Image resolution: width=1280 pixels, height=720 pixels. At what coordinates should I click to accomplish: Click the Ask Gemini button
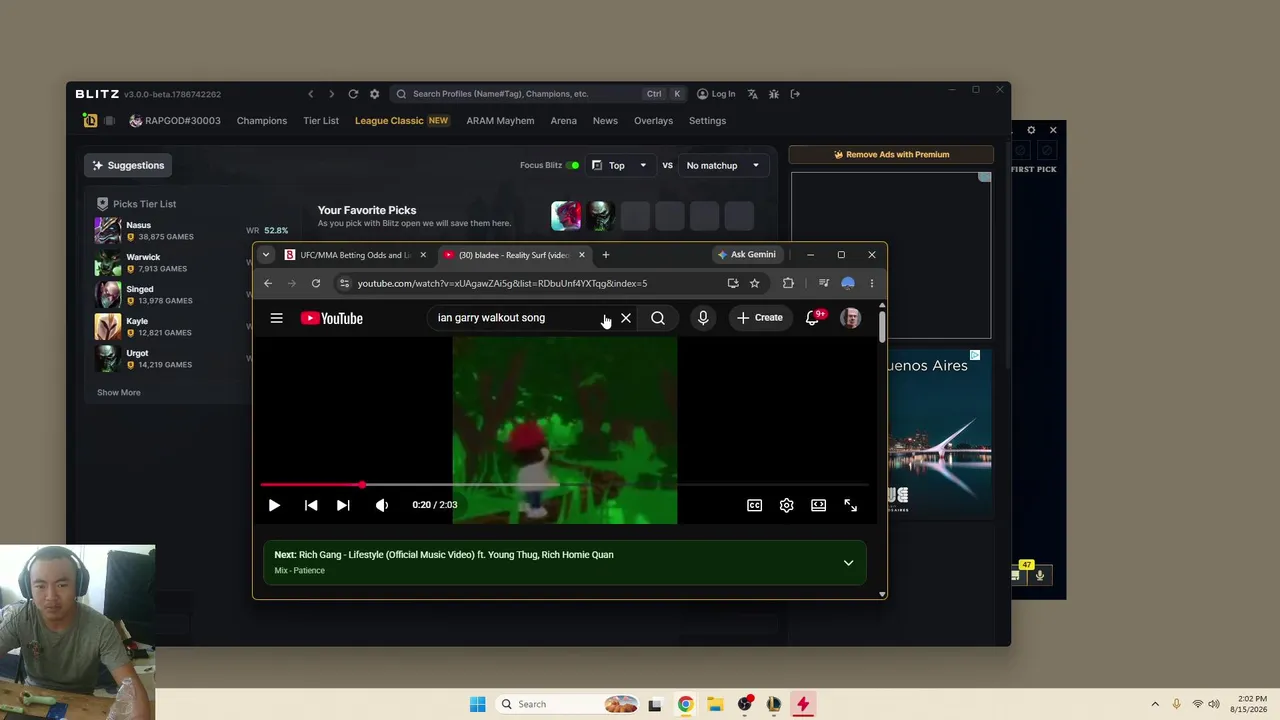(x=747, y=255)
